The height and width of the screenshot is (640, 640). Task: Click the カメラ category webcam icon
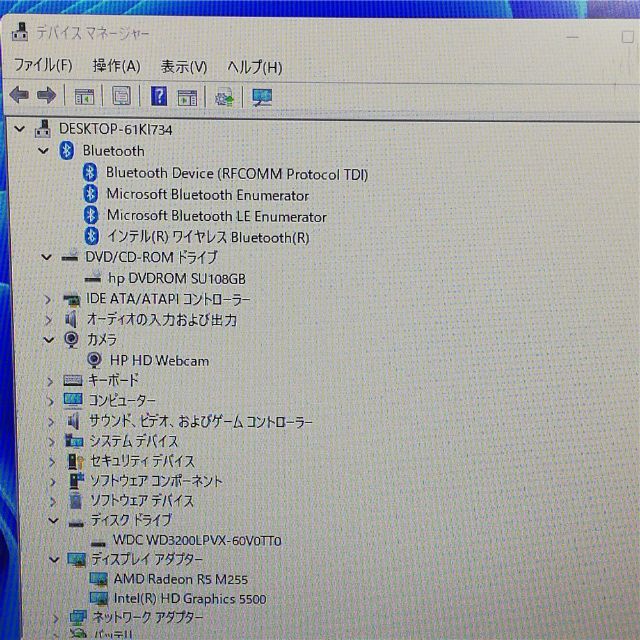(71, 340)
